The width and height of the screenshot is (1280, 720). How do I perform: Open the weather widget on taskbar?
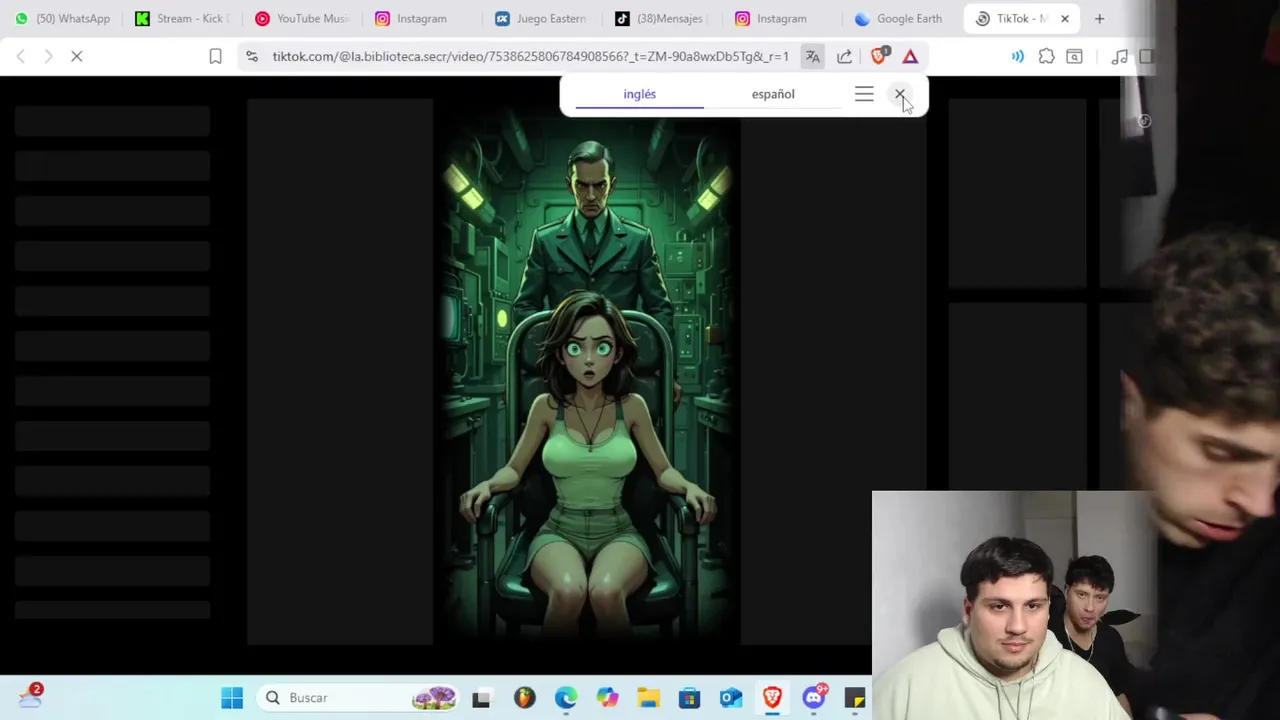30,697
